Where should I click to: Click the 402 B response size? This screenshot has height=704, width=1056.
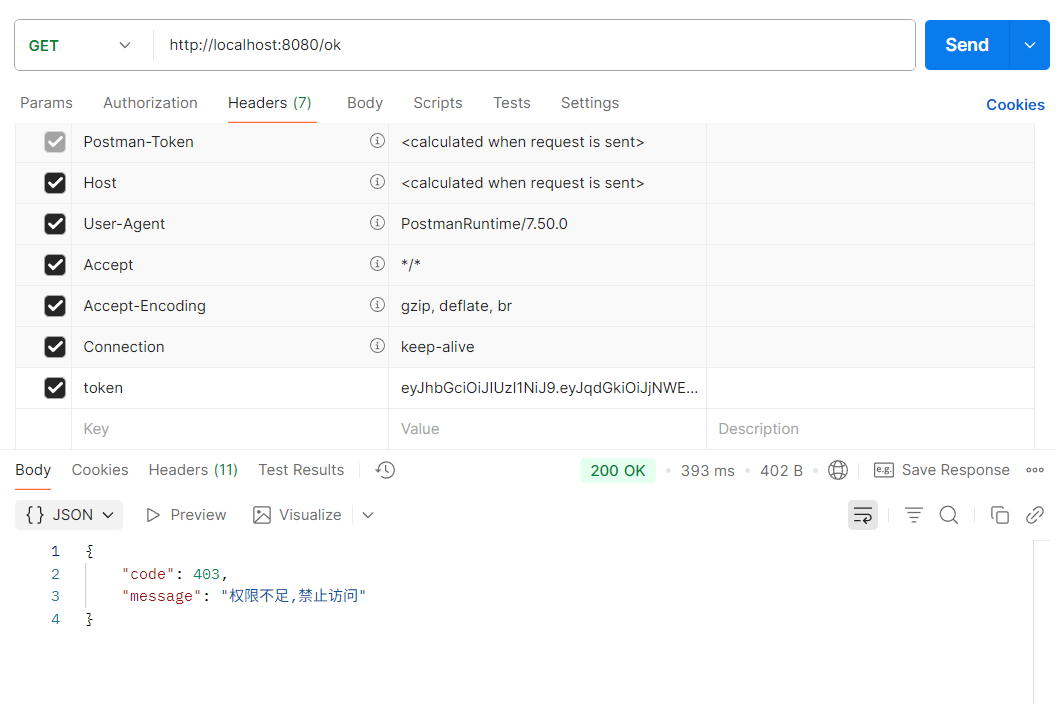point(781,471)
